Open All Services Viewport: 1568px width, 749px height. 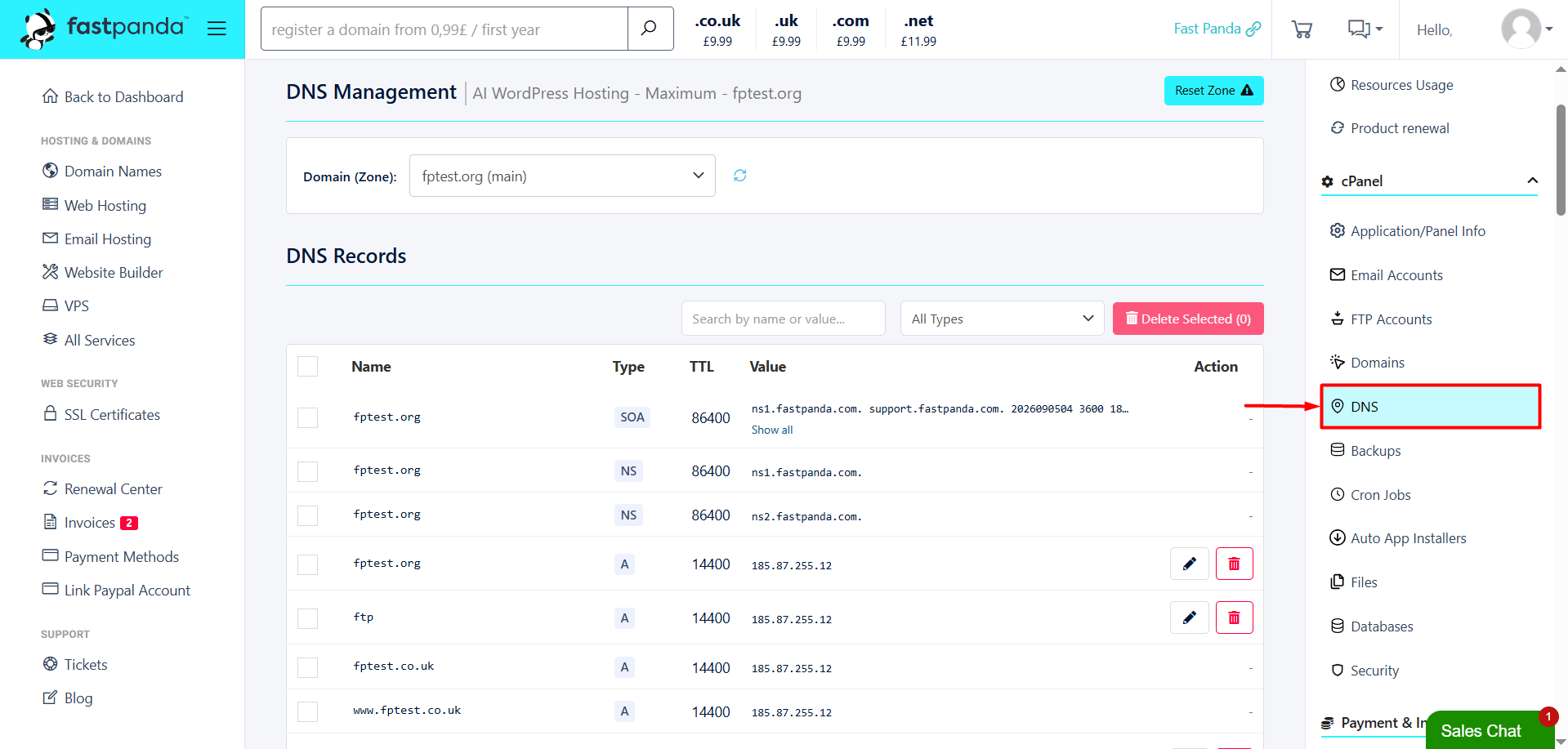click(88, 340)
